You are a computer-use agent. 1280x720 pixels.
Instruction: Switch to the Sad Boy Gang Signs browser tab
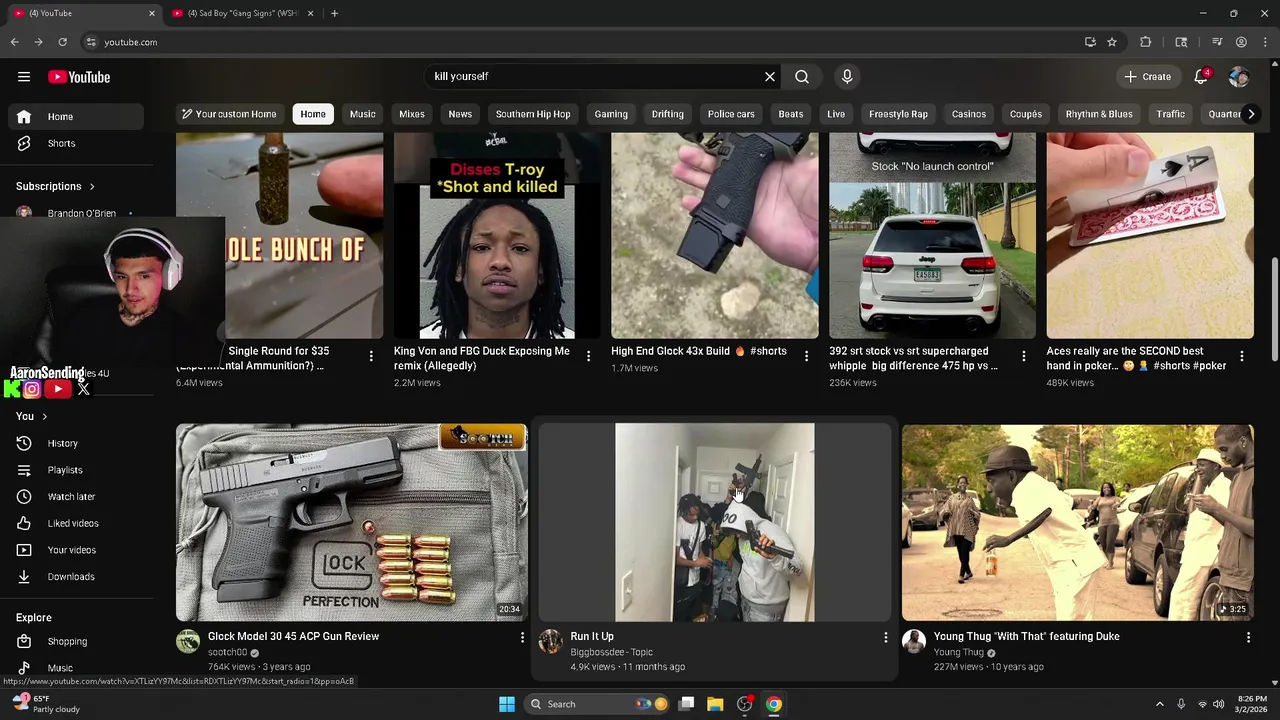[x=243, y=13]
